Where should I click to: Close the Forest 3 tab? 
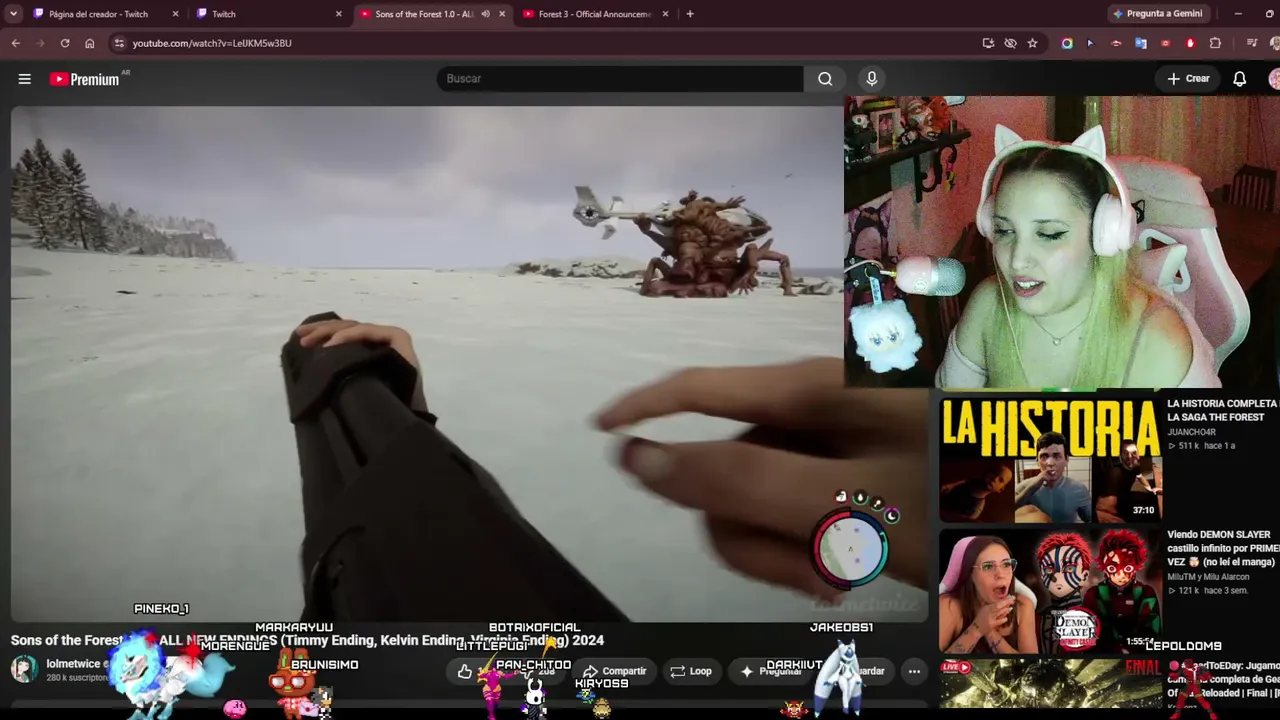point(665,14)
